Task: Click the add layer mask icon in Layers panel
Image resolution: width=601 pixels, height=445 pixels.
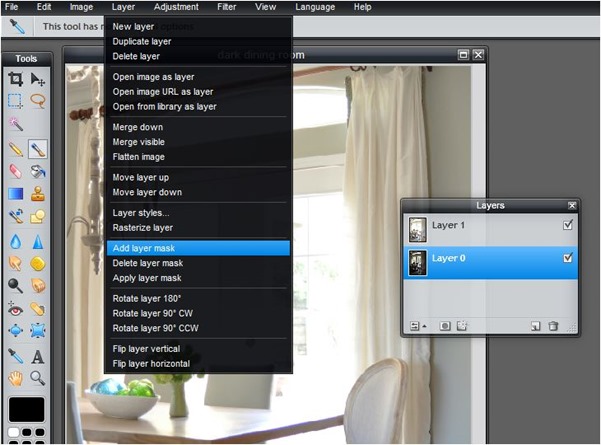Action: click(x=445, y=326)
